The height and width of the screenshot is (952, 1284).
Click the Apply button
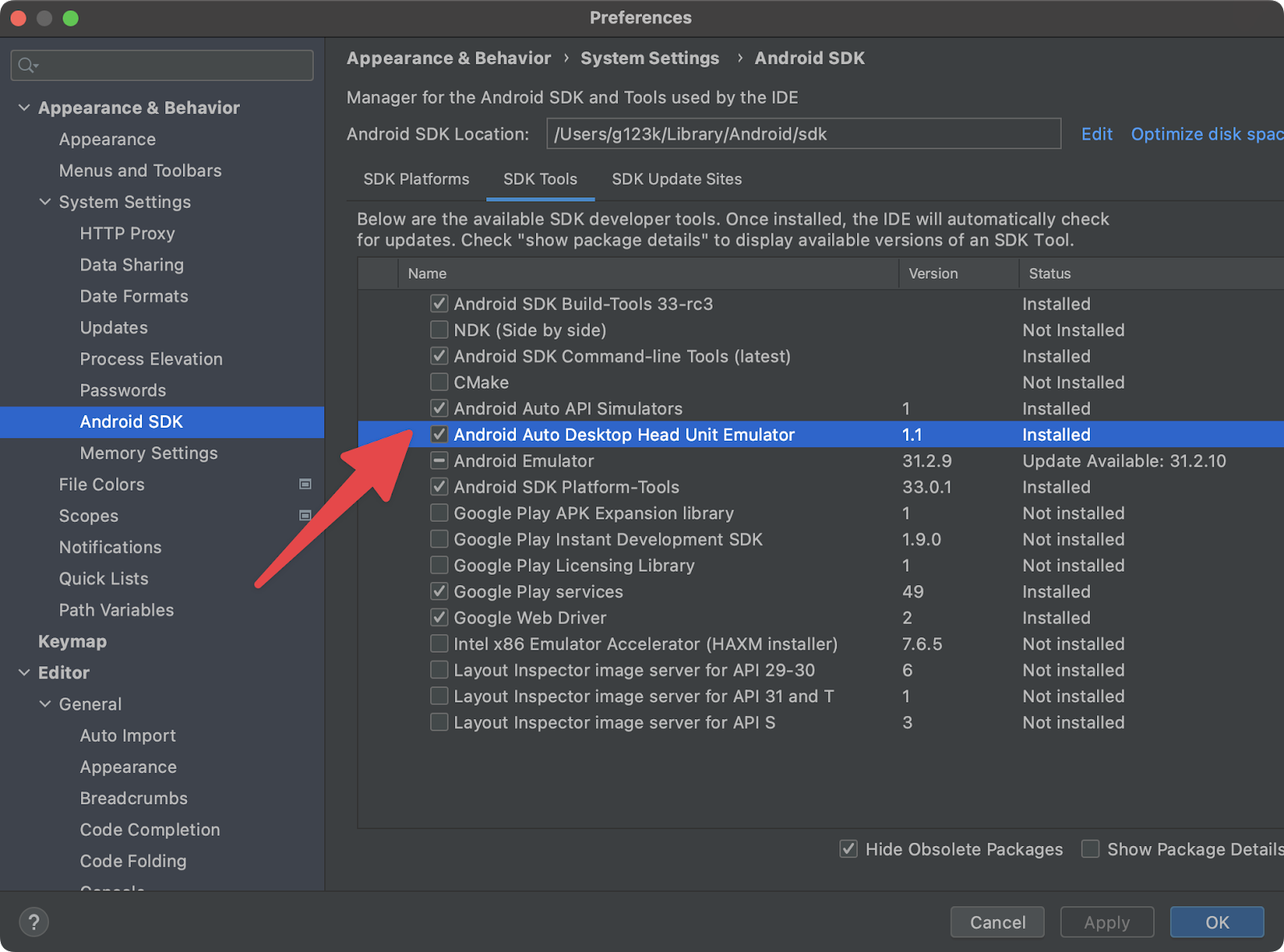coord(1107,922)
